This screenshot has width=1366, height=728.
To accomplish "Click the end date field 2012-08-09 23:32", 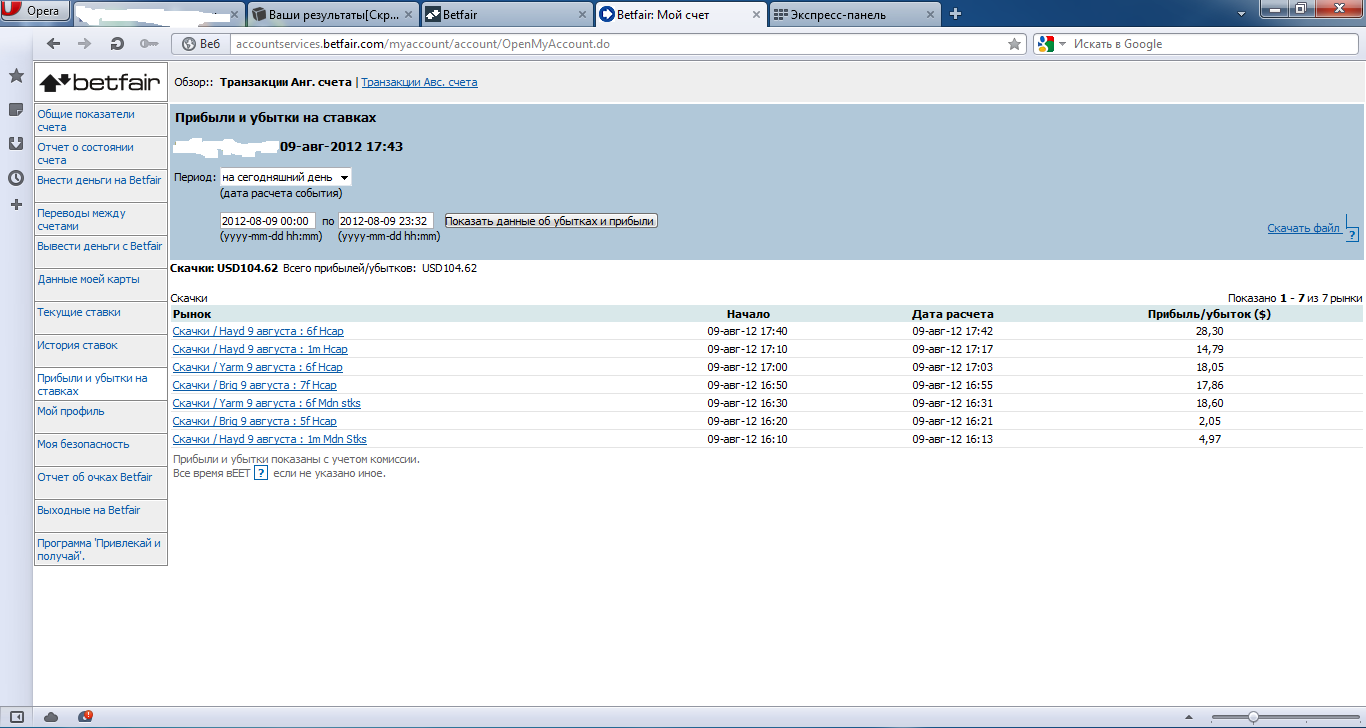I will 385,221.
